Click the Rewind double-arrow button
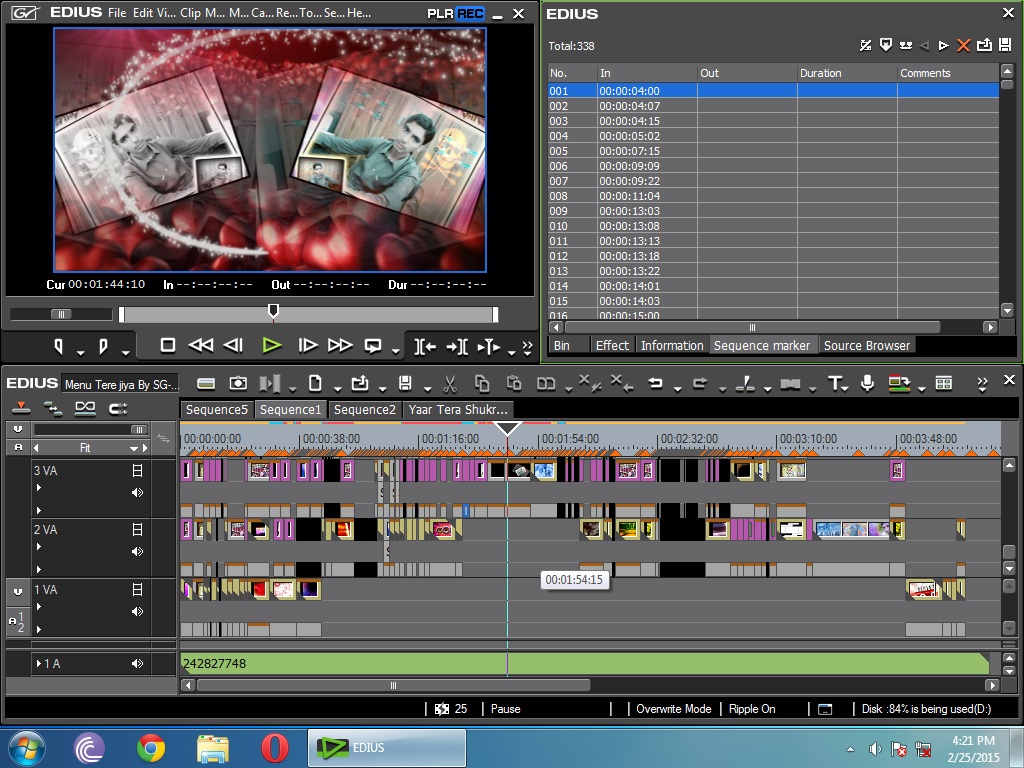This screenshot has height=768, width=1024. click(x=200, y=345)
